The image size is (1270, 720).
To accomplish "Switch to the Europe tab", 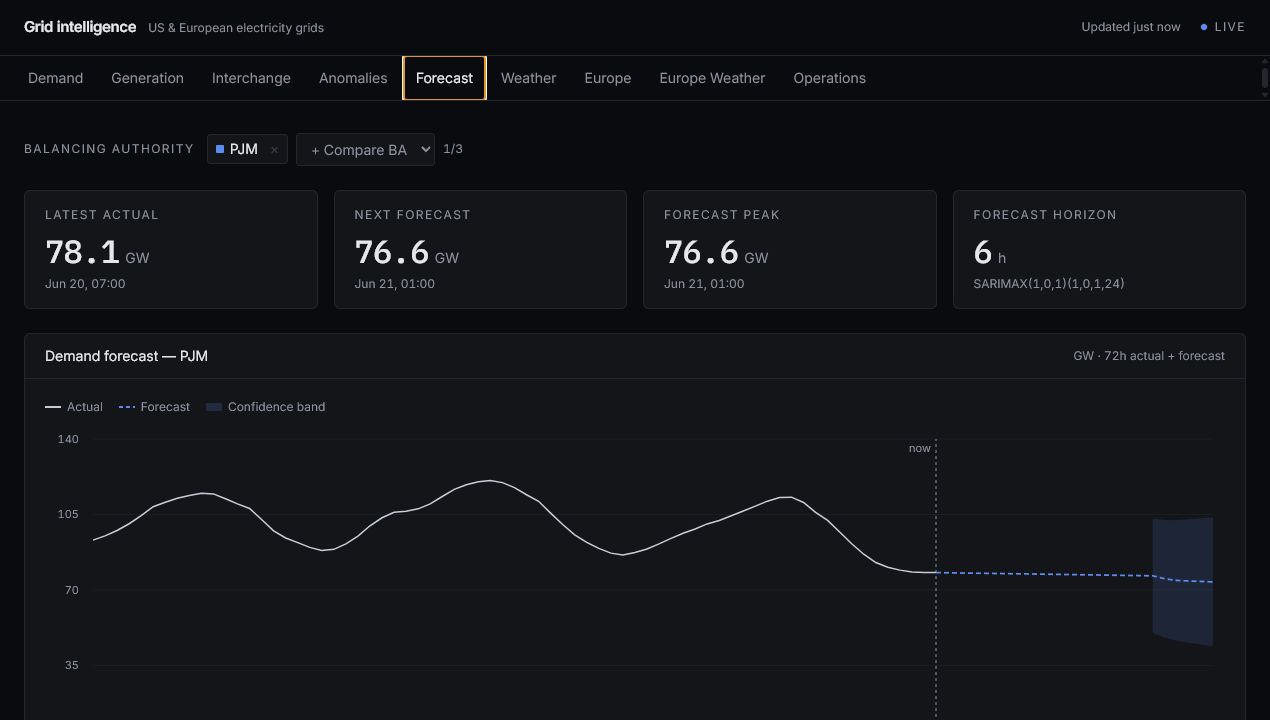I will (x=607, y=78).
